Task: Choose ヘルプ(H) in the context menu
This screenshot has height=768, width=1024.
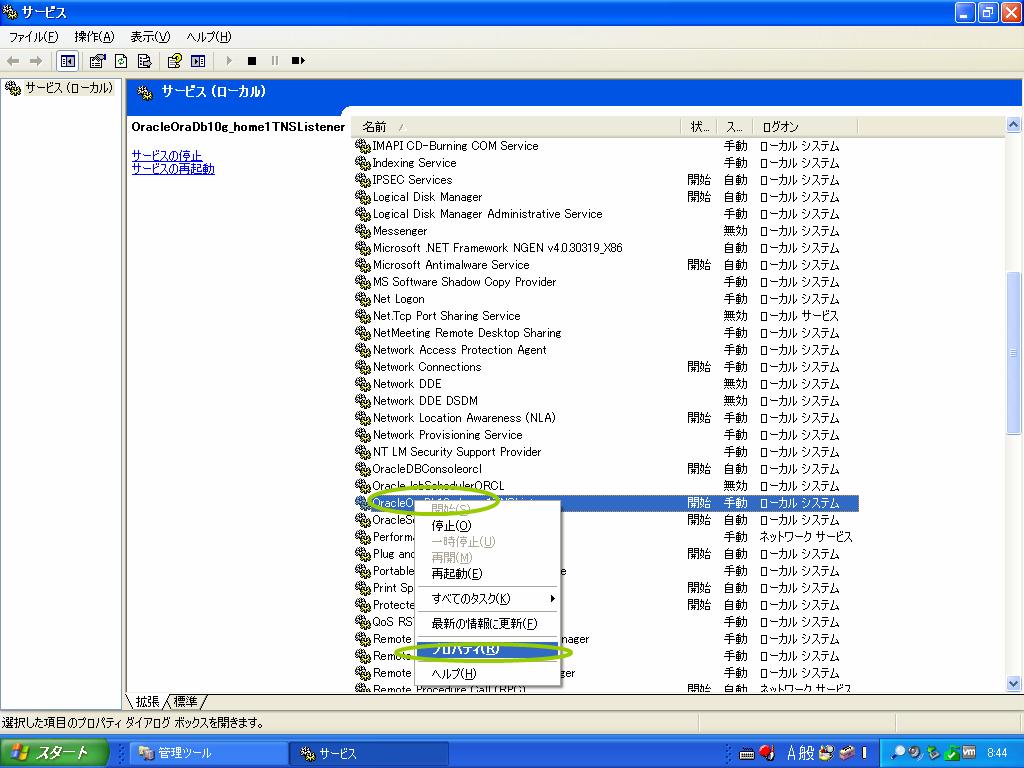Action: [487, 673]
